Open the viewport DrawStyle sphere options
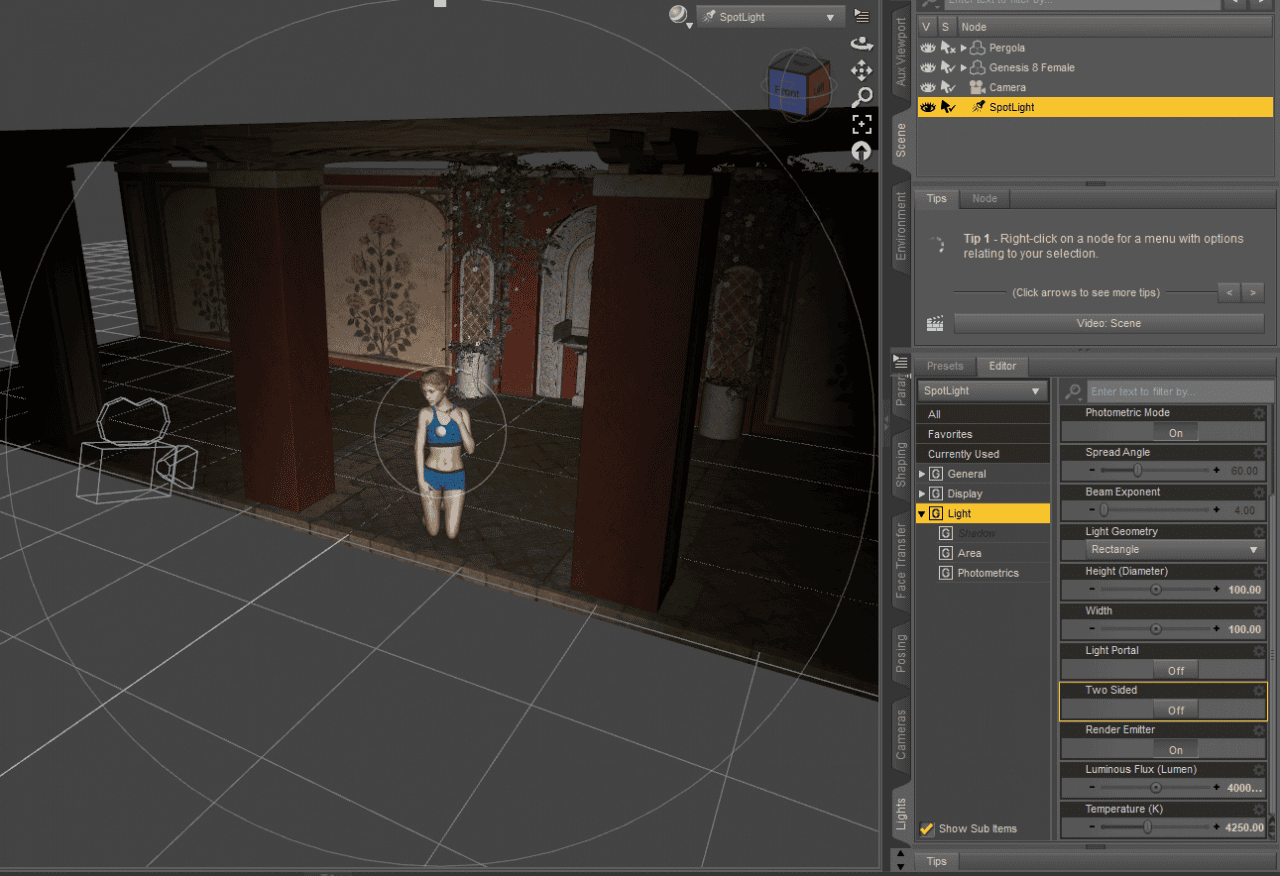Screen dimensions: 1280x876 (676, 16)
